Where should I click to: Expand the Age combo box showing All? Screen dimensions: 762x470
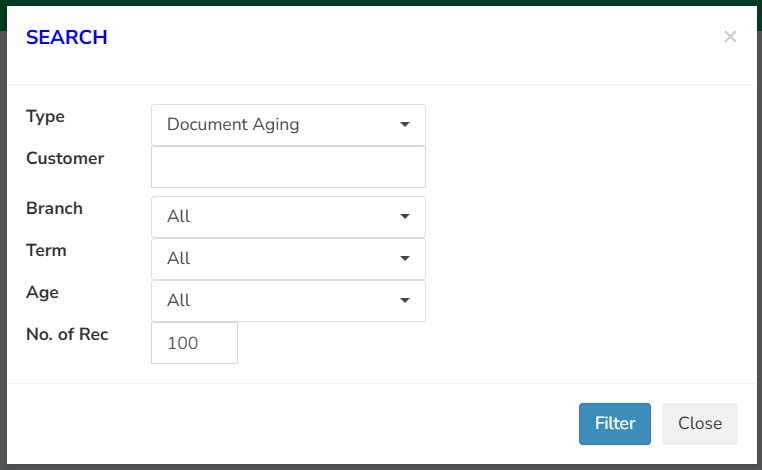(288, 301)
